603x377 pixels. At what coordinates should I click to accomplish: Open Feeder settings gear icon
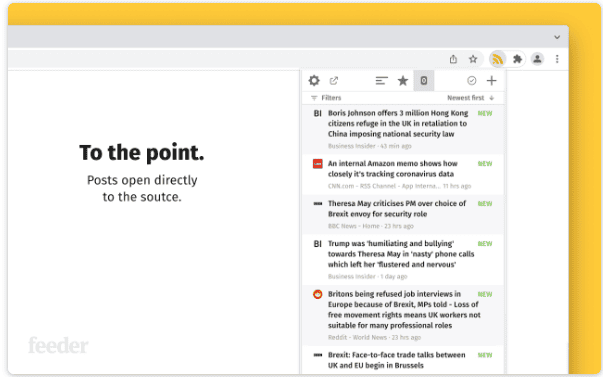tap(314, 80)
